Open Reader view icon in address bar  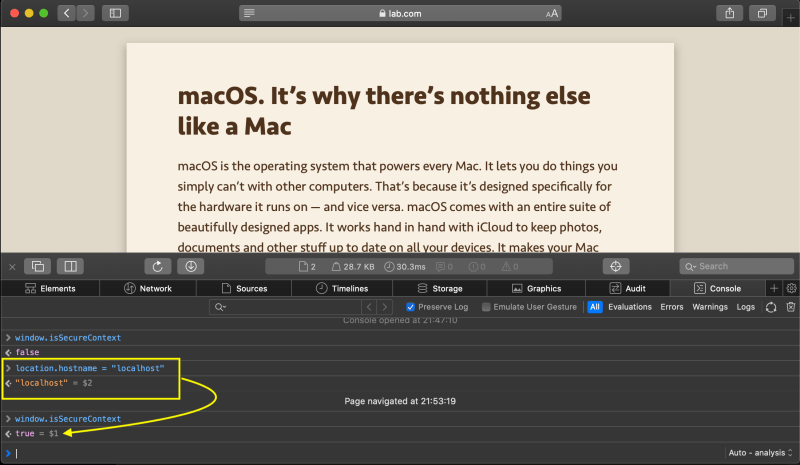[249, 13]
